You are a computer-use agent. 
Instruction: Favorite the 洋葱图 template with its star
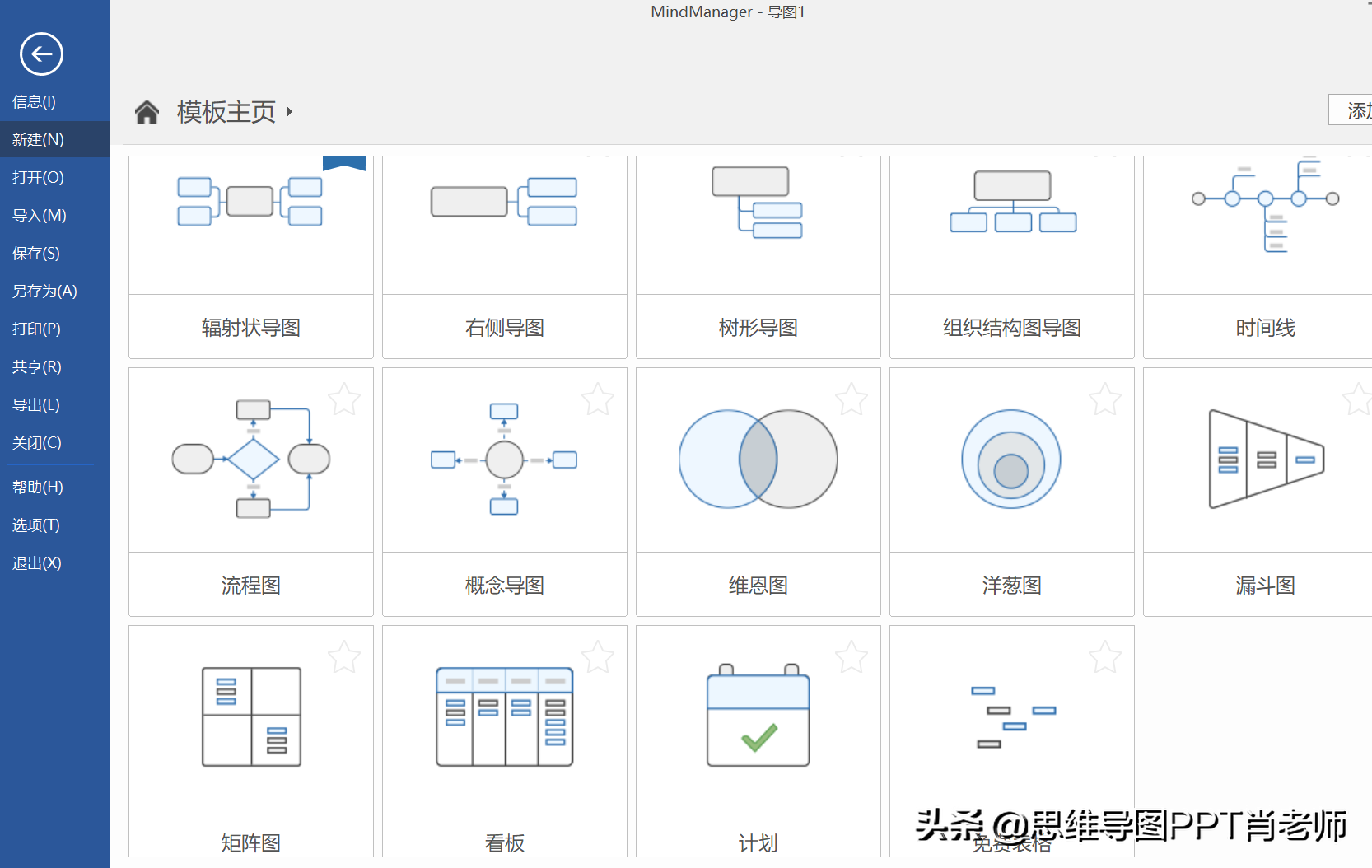(x=1105, y=399)
